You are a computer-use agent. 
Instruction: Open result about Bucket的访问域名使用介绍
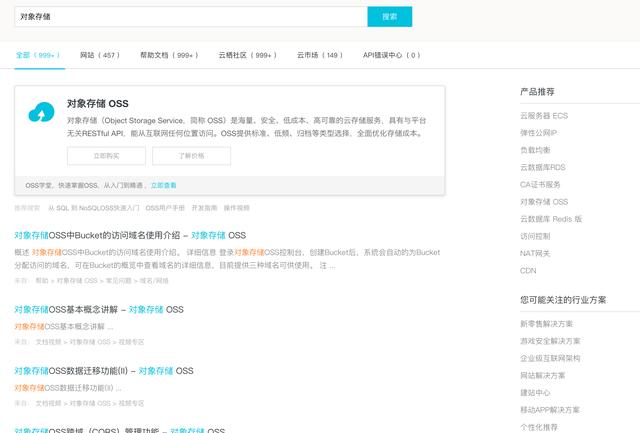point(130,235)
